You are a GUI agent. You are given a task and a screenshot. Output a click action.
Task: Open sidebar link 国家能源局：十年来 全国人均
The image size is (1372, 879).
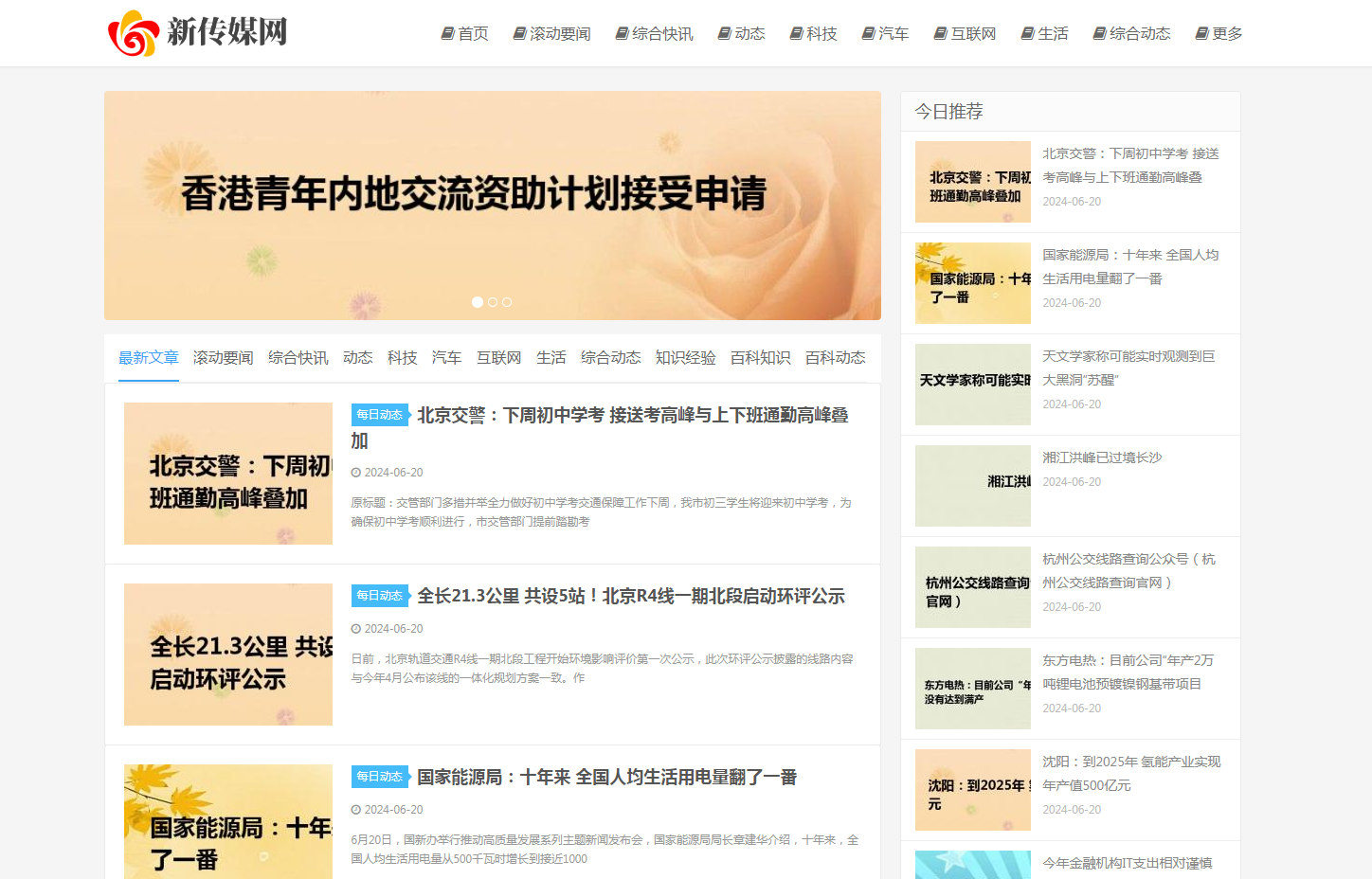pos(1131,266)
